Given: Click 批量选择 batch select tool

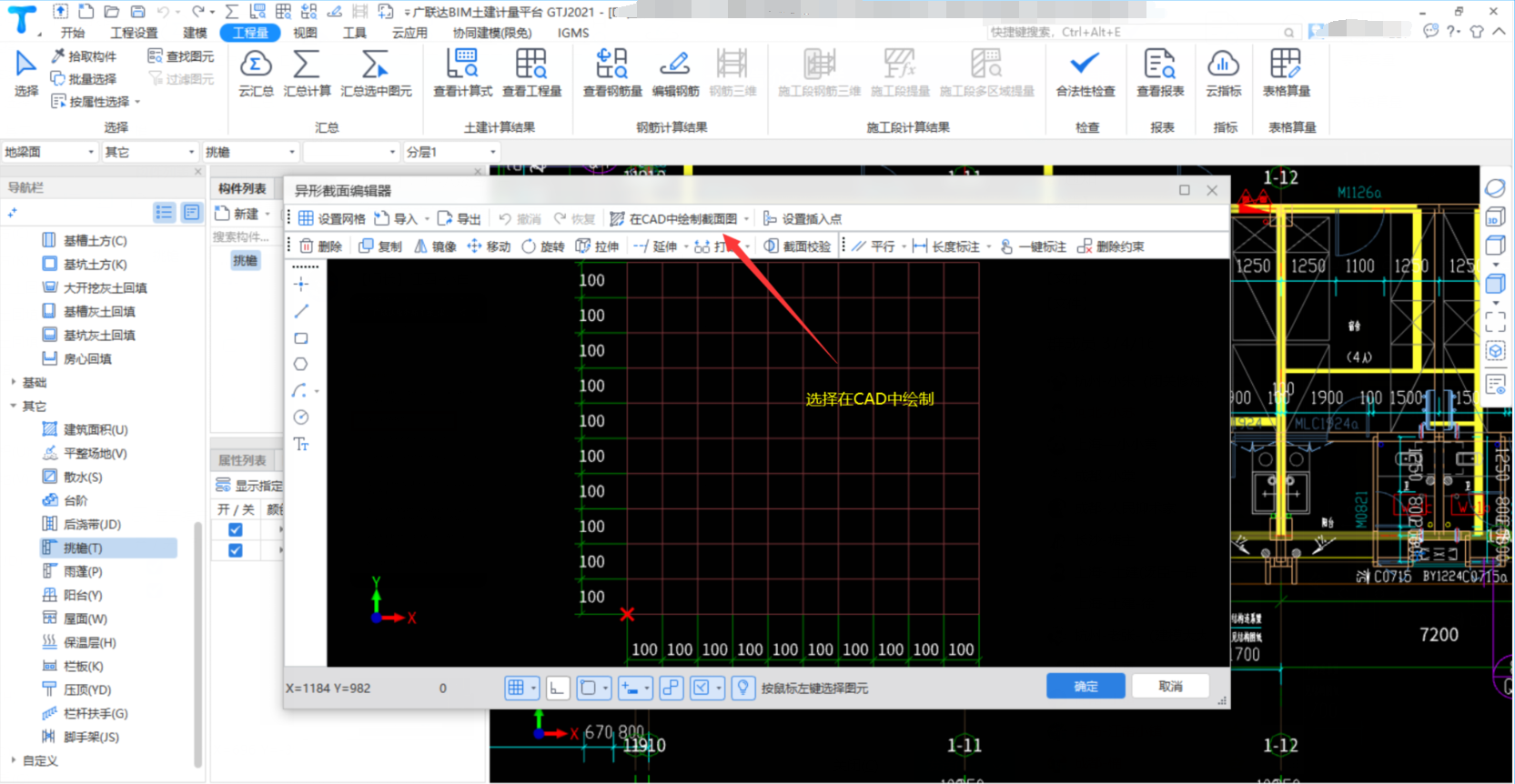Looking at the screenshot, I should pos(85,79).
